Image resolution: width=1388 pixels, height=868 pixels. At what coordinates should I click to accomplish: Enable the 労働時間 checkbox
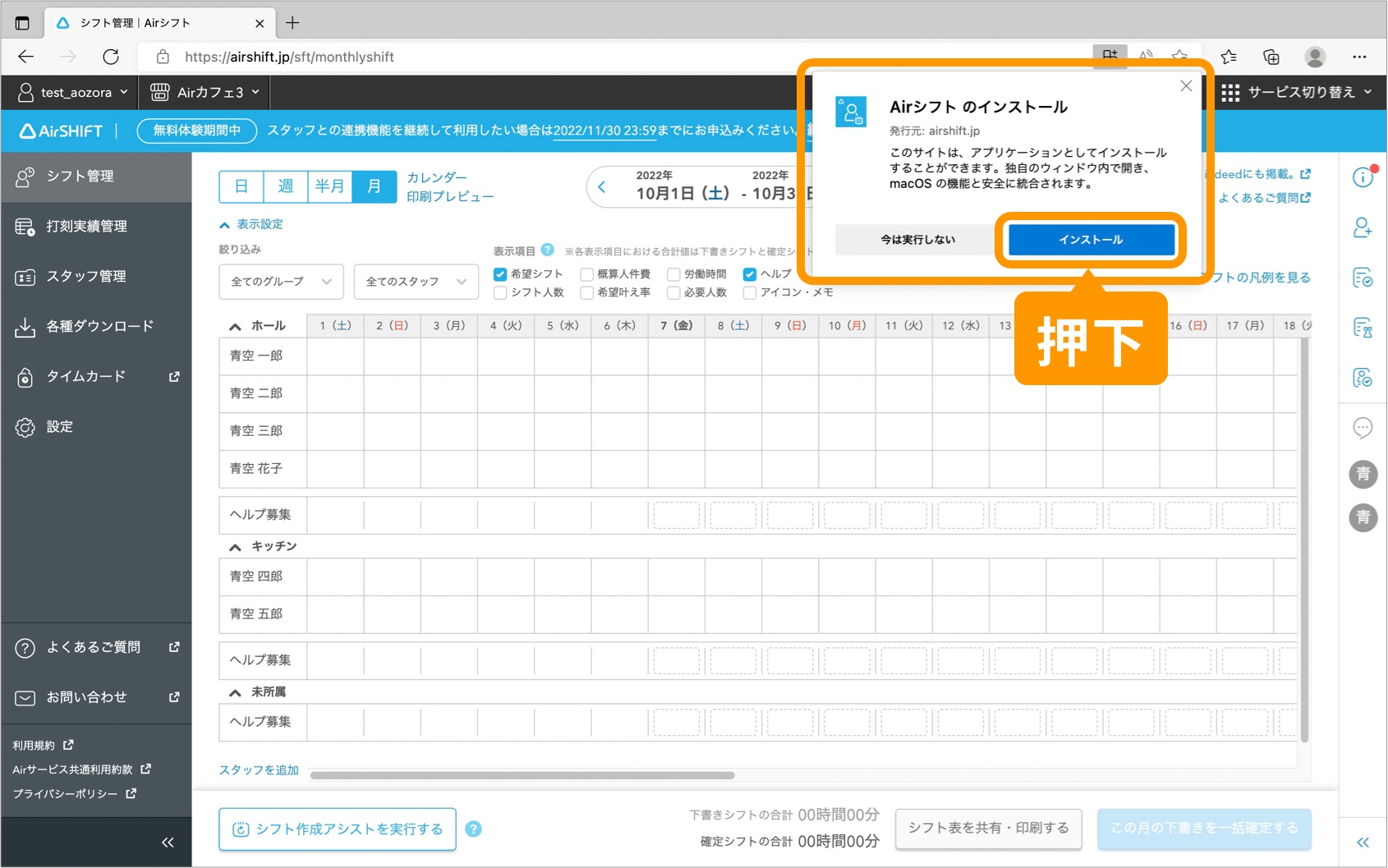tap(673, 274)
